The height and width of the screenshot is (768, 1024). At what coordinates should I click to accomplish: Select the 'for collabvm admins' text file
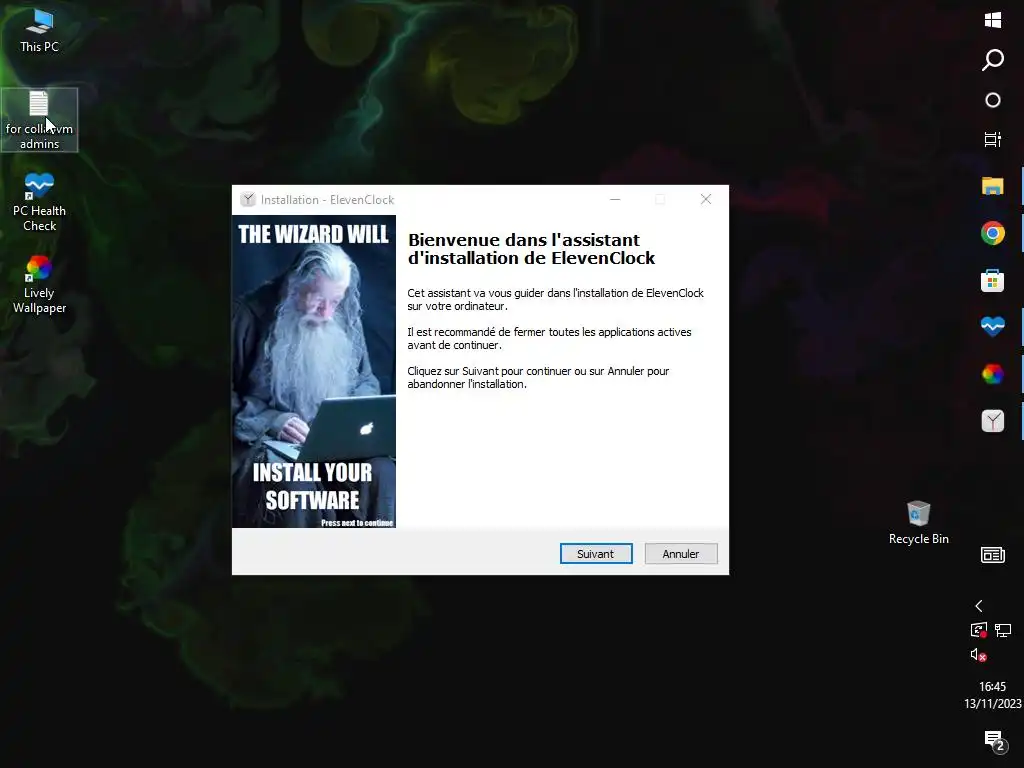point(39,120)
